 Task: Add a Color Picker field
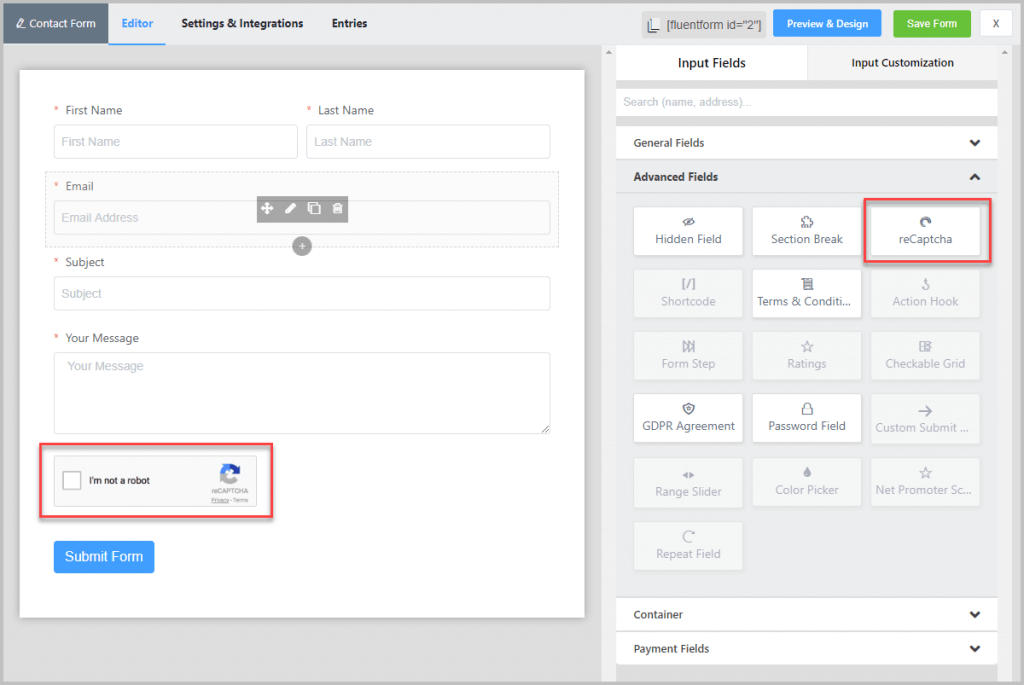[807, 482]
